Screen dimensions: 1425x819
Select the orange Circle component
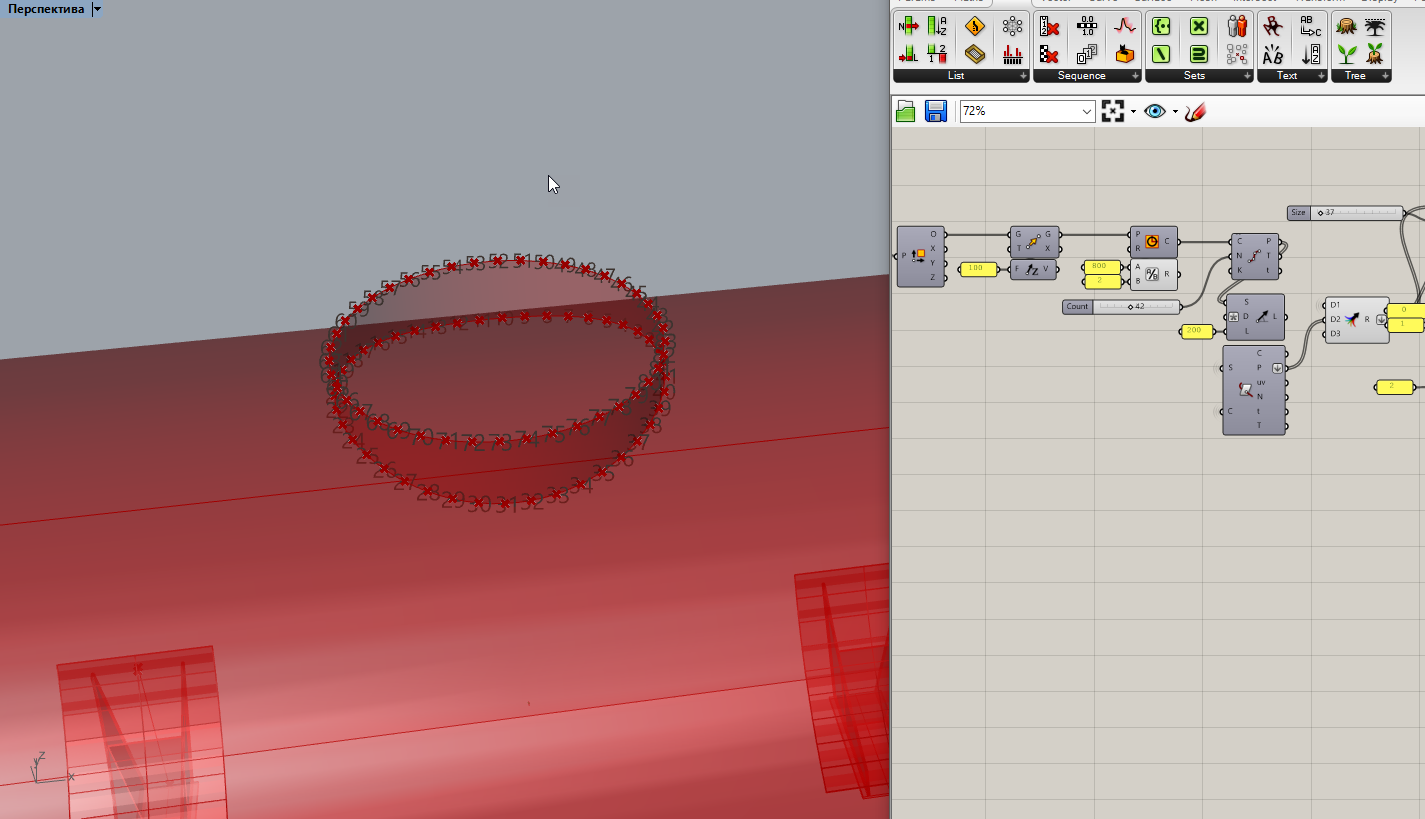click(1153, 241)
